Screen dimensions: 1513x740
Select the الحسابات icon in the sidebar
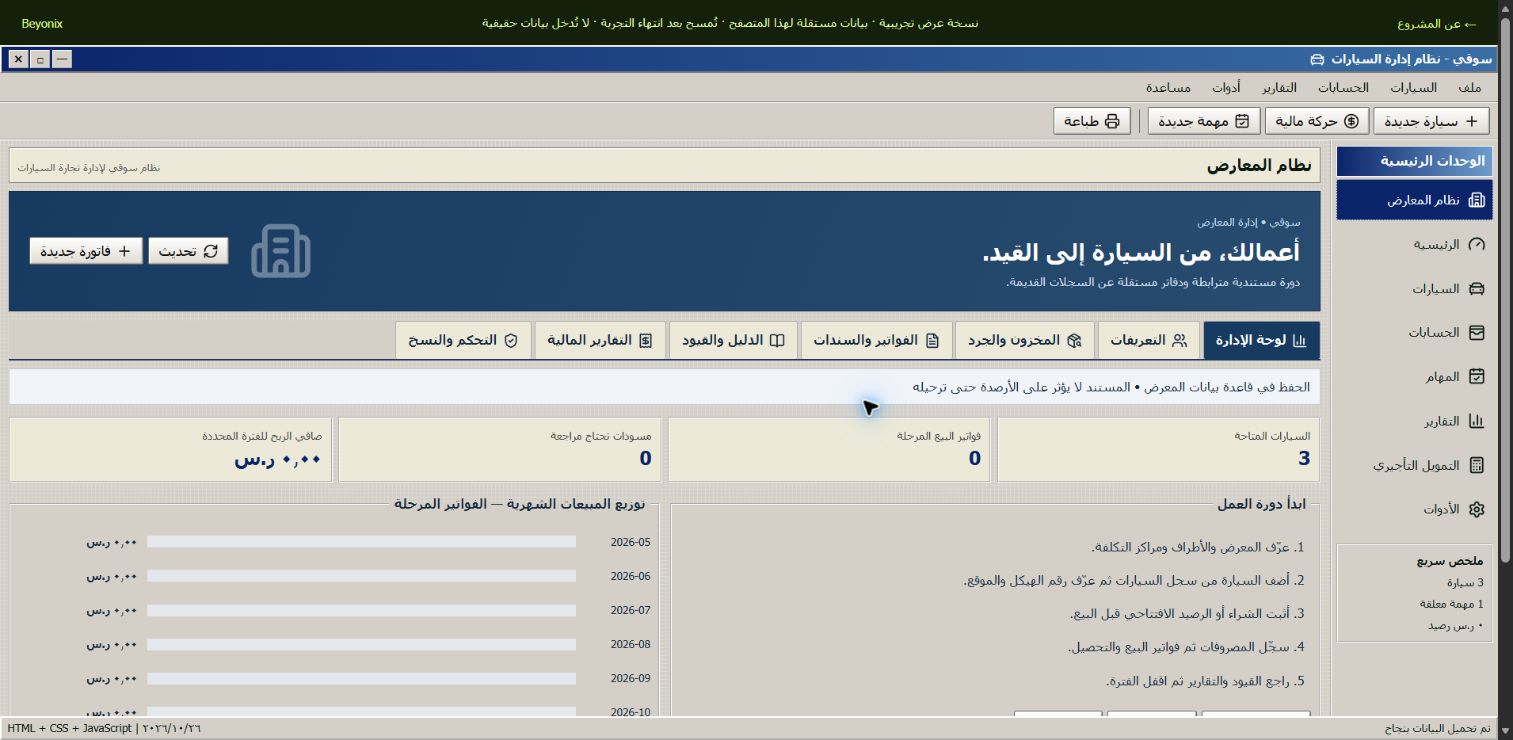1476,333
